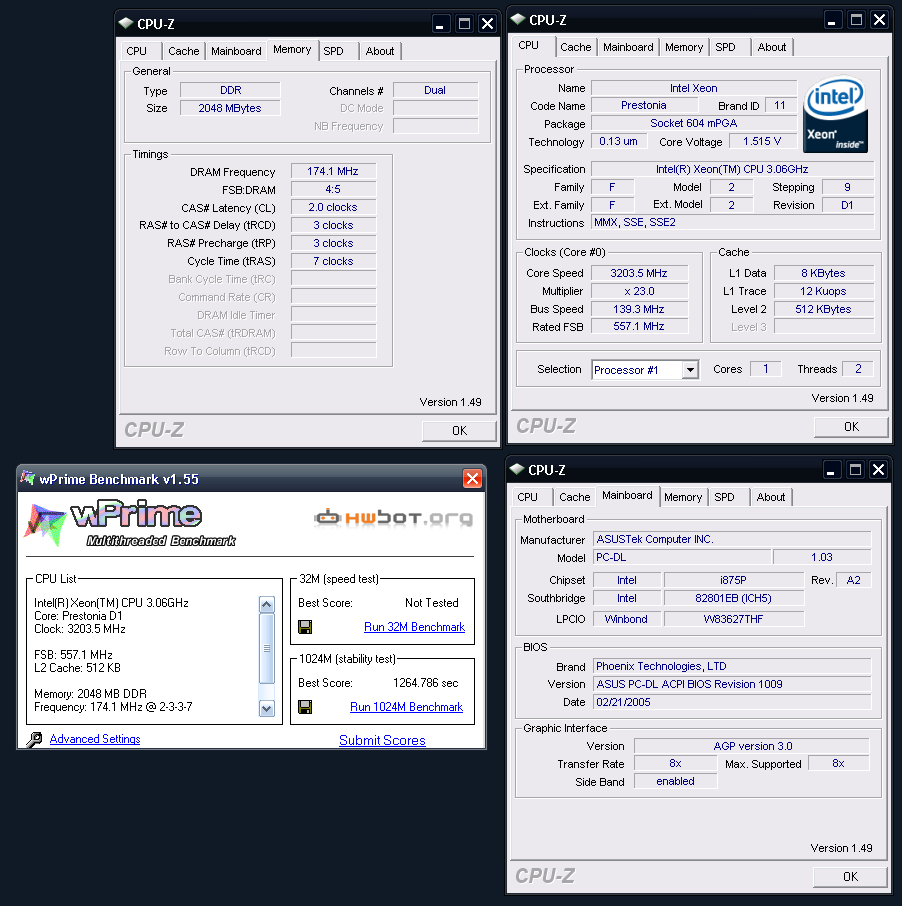The width and height of the screenshot is (902, 906).
Task: Open the Processor #1 selection dropdown
Action: [x=690, y=370]
